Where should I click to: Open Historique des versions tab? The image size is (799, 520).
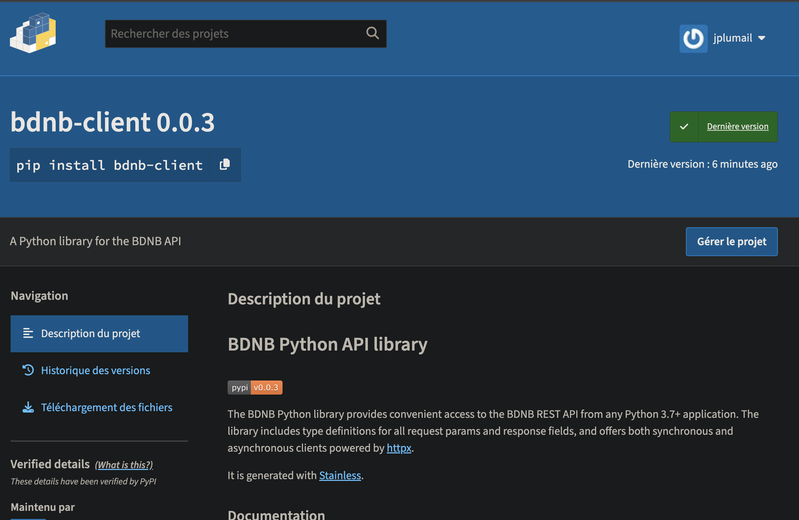[95, 371]
